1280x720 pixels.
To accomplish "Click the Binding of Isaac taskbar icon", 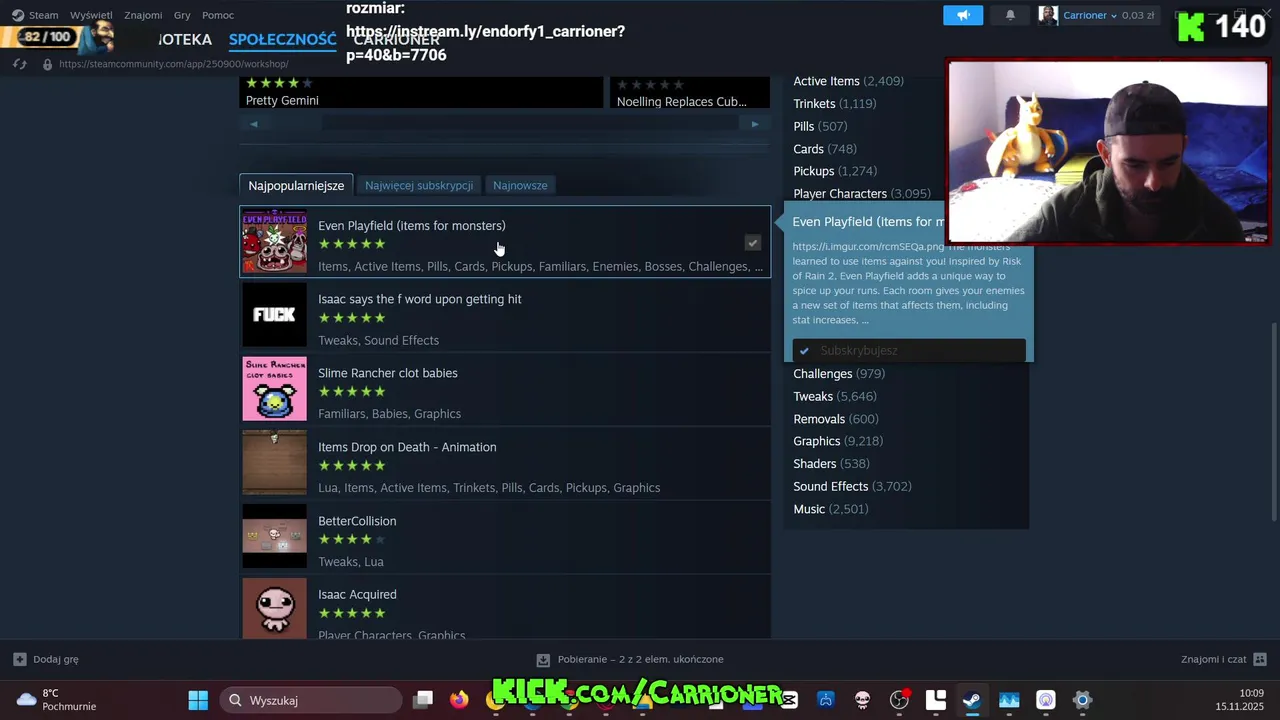I will pos(862,700).
